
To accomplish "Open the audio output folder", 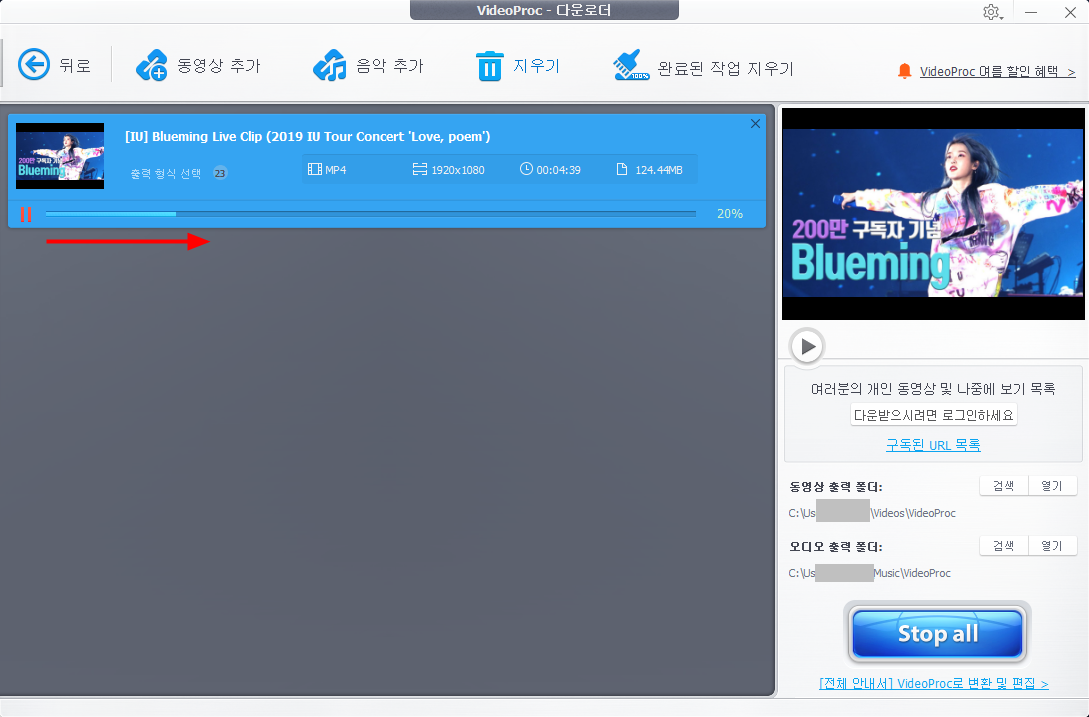I will pos(1052,545).
